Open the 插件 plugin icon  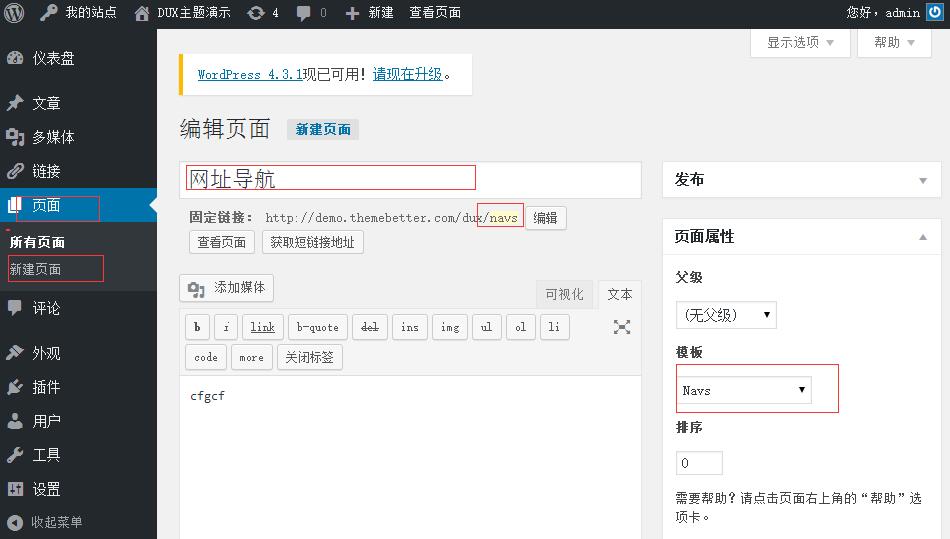click(x=15, y=387)
